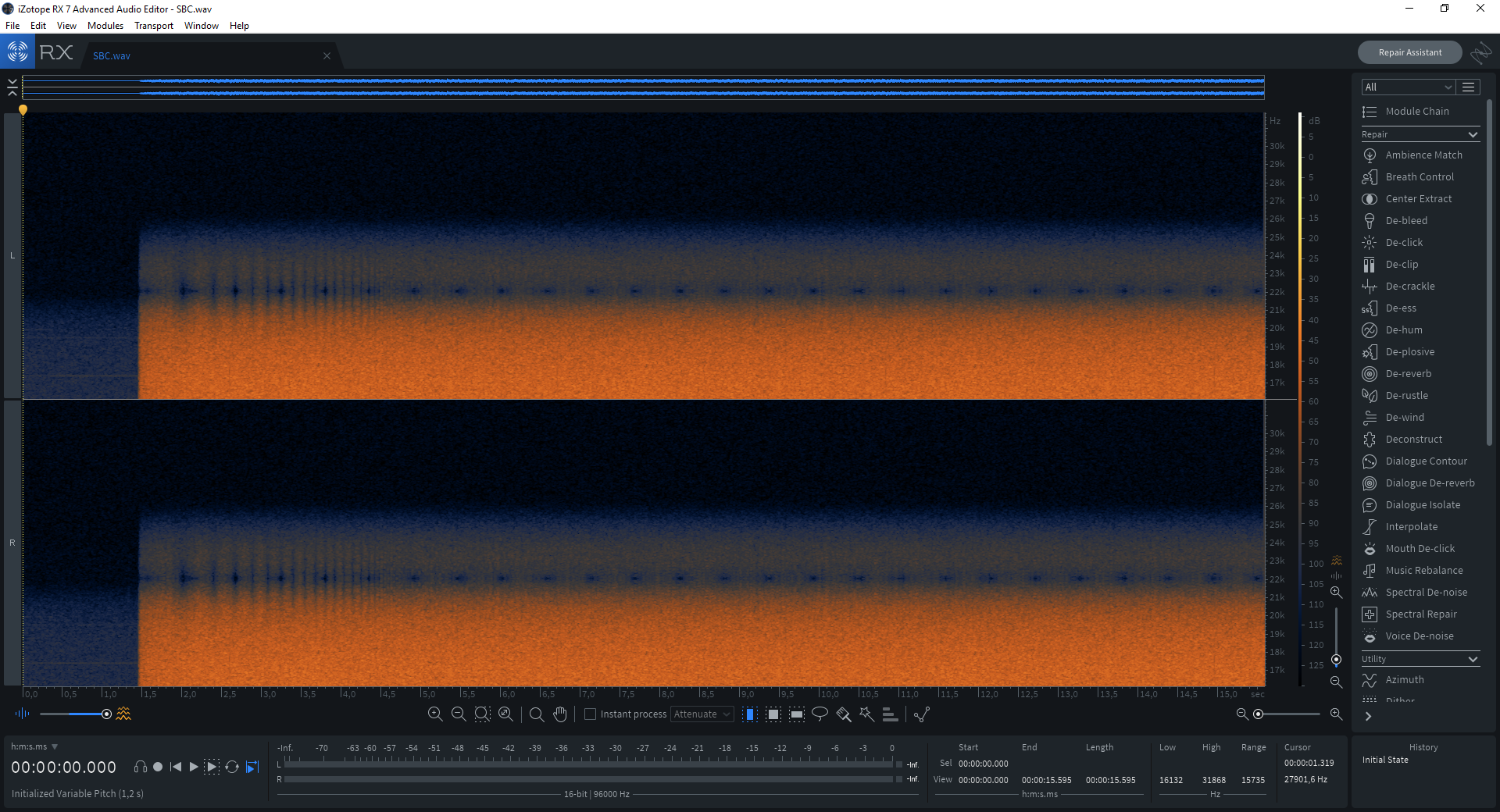The width and height of the screenshot is (1500, 812).
Task: Open the Find similar event tool
Action: click(922, 714)
